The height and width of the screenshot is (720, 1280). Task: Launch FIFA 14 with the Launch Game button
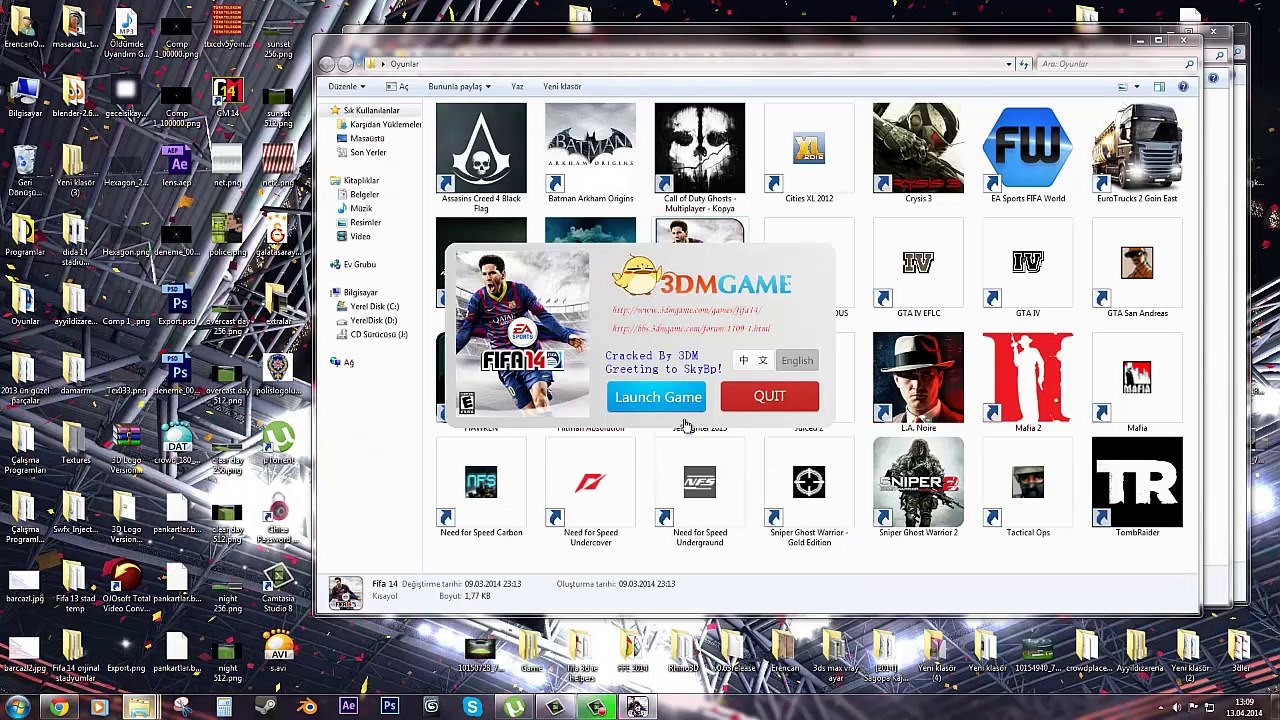pos(657,397)
